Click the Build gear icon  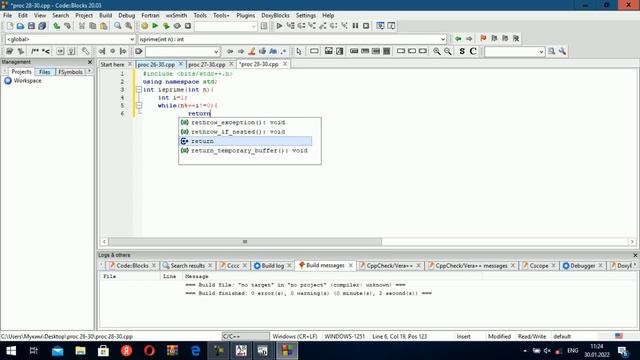144,26
